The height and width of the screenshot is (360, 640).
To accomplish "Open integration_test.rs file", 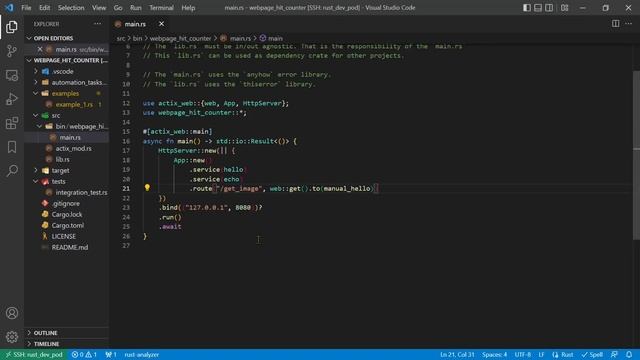I will 81,193.
